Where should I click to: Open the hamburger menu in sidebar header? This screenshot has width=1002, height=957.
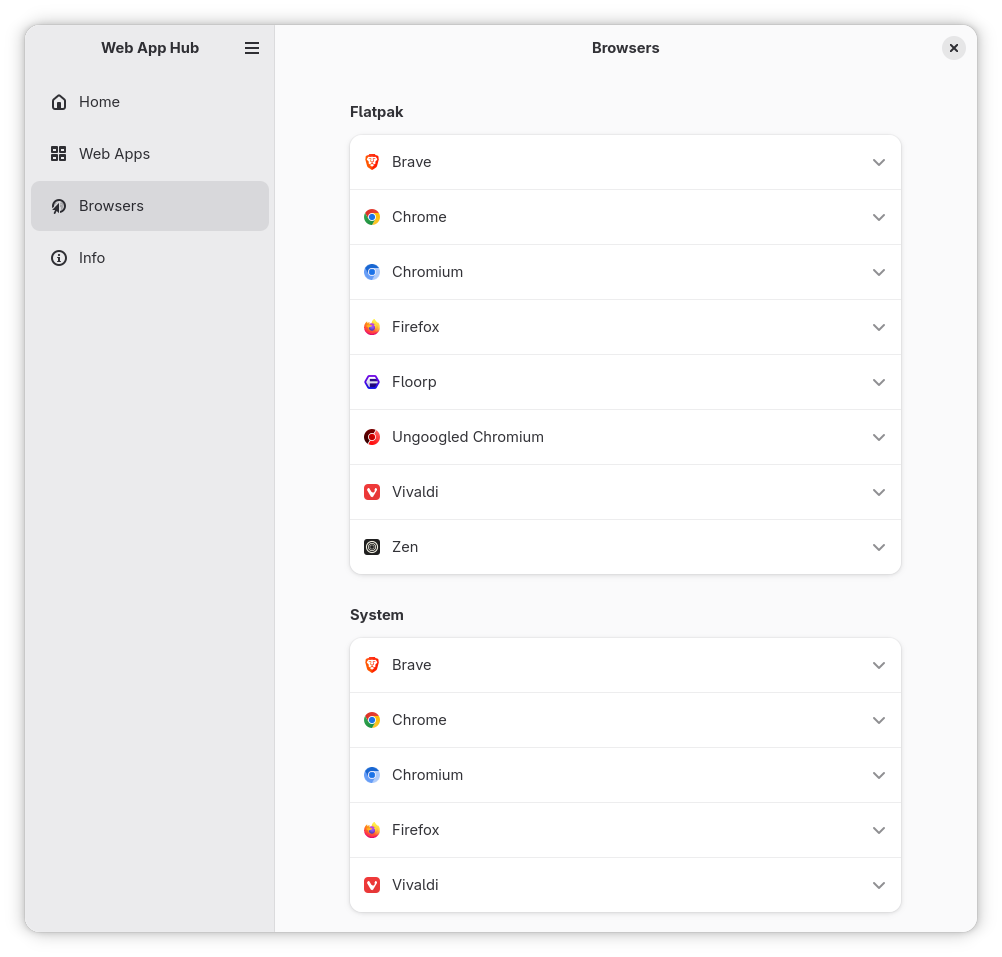click(x=252, y=48)
